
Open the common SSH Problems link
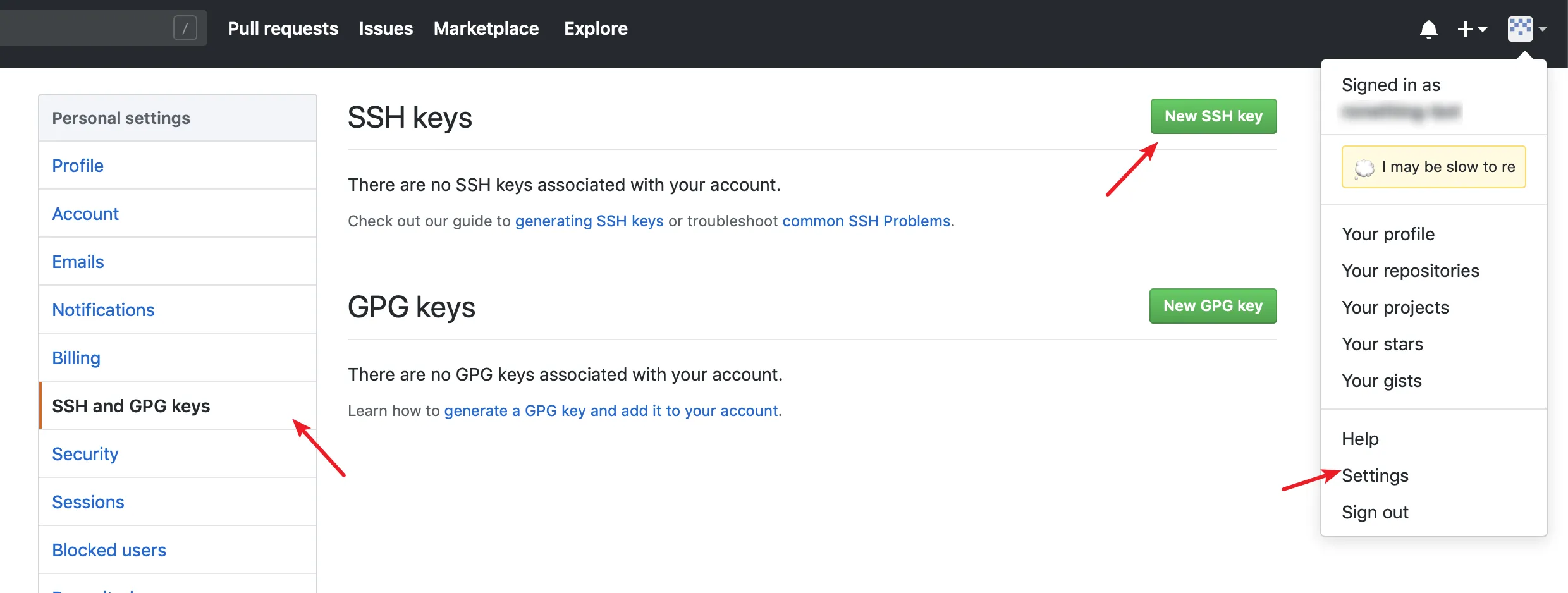pos(866,221)
